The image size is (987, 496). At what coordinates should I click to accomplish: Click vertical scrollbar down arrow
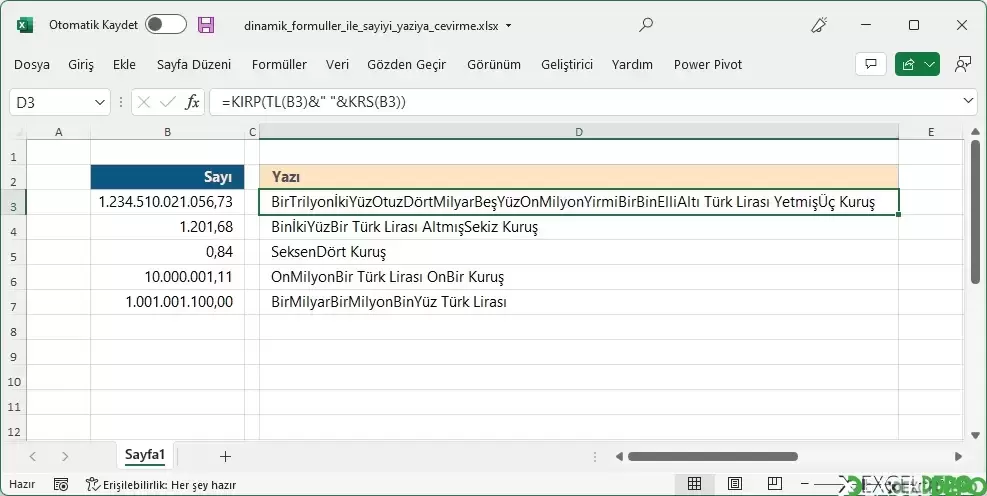pos(975,435)
